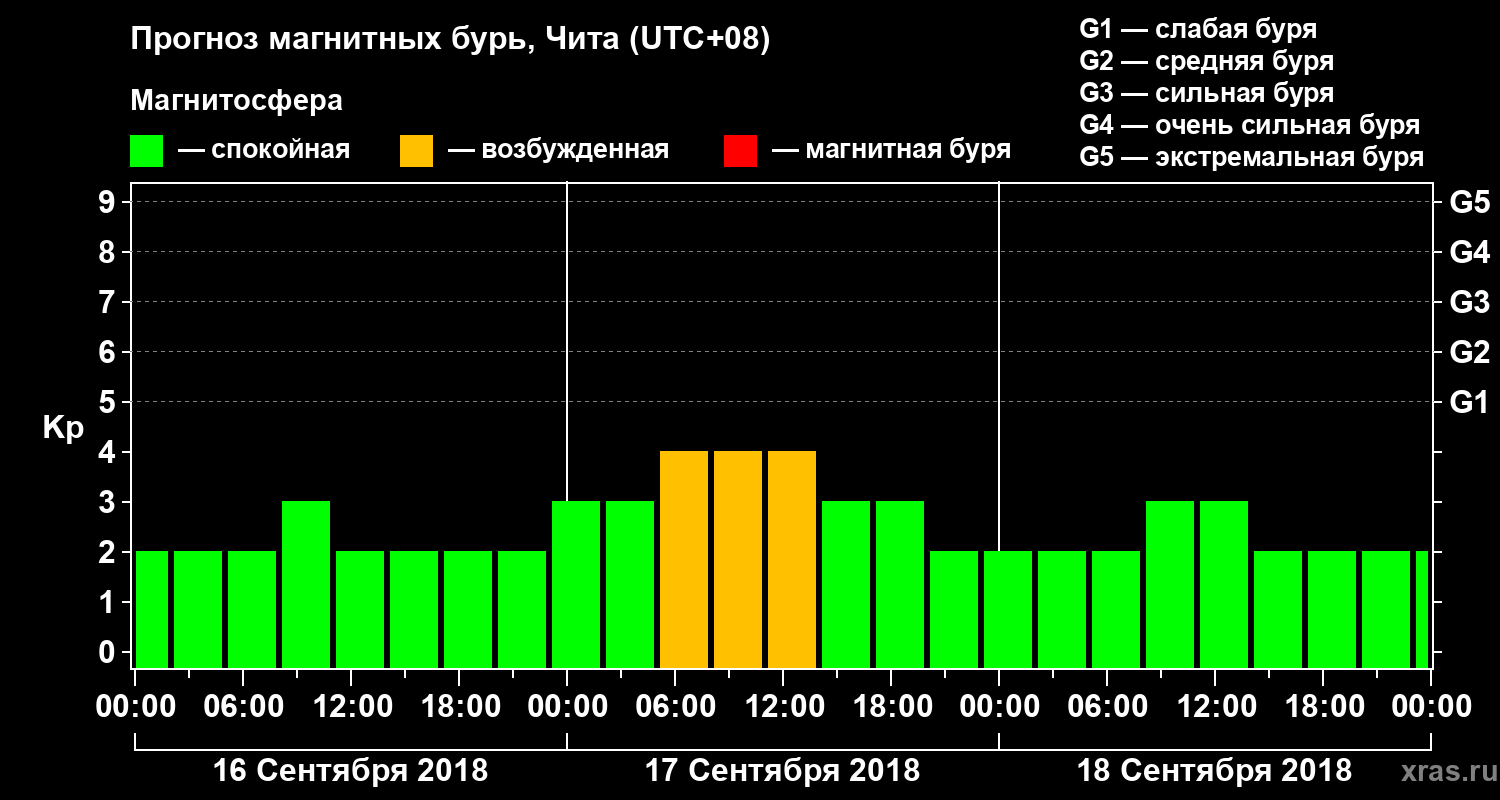Click the 12:00 time label under 17 September
The image size is (1500, 800).
pyautogui.click(x=783, y=706)
